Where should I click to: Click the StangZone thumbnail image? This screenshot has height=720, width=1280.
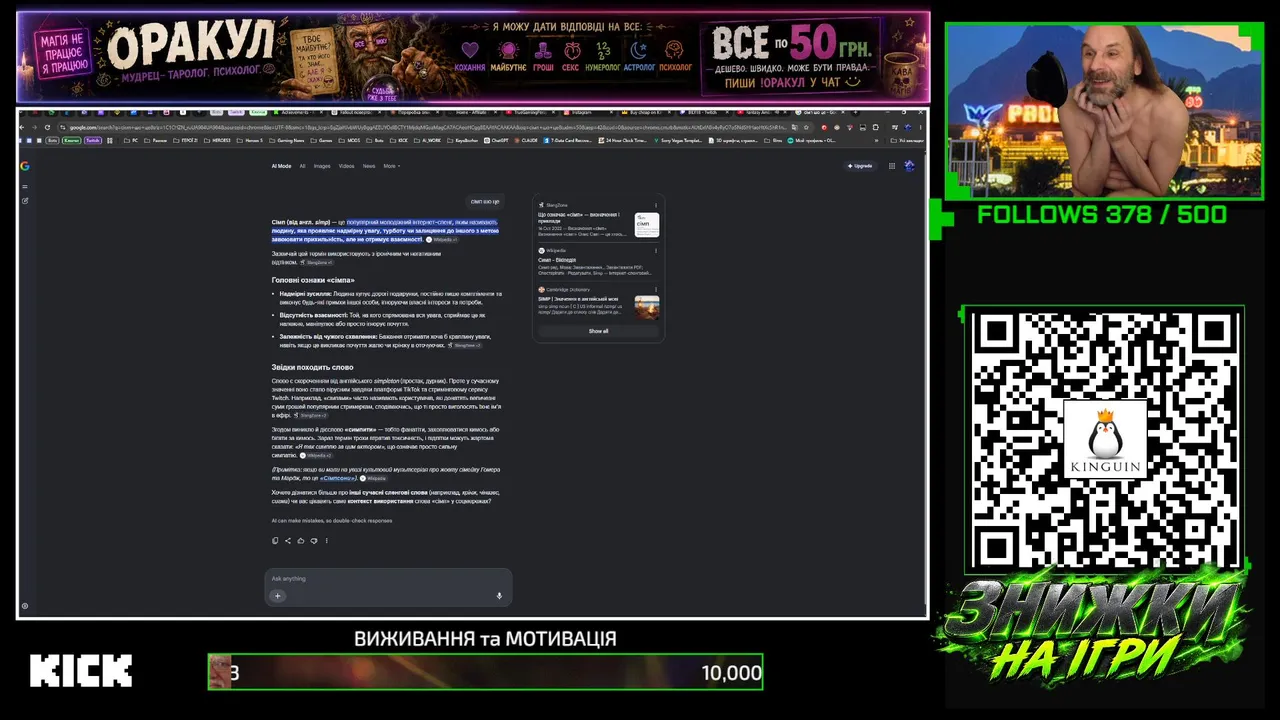(x=647, y=225)
